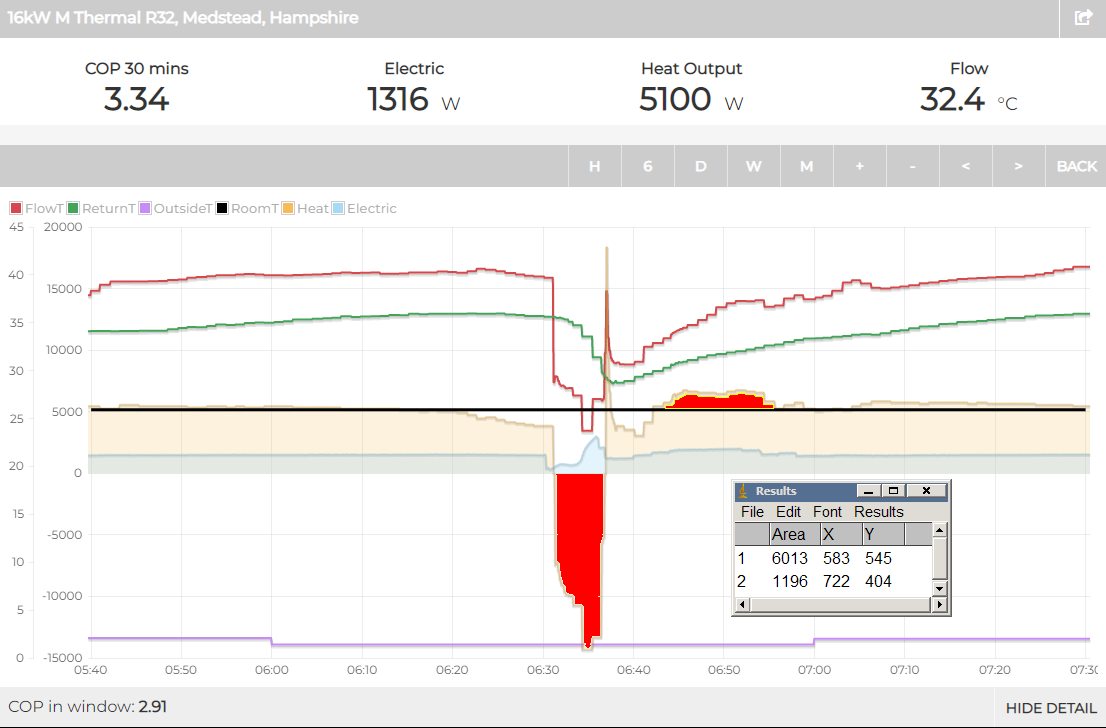Pan the chart right with the > button
This screenshot has width=1106, height=728.
[1018, 166]
